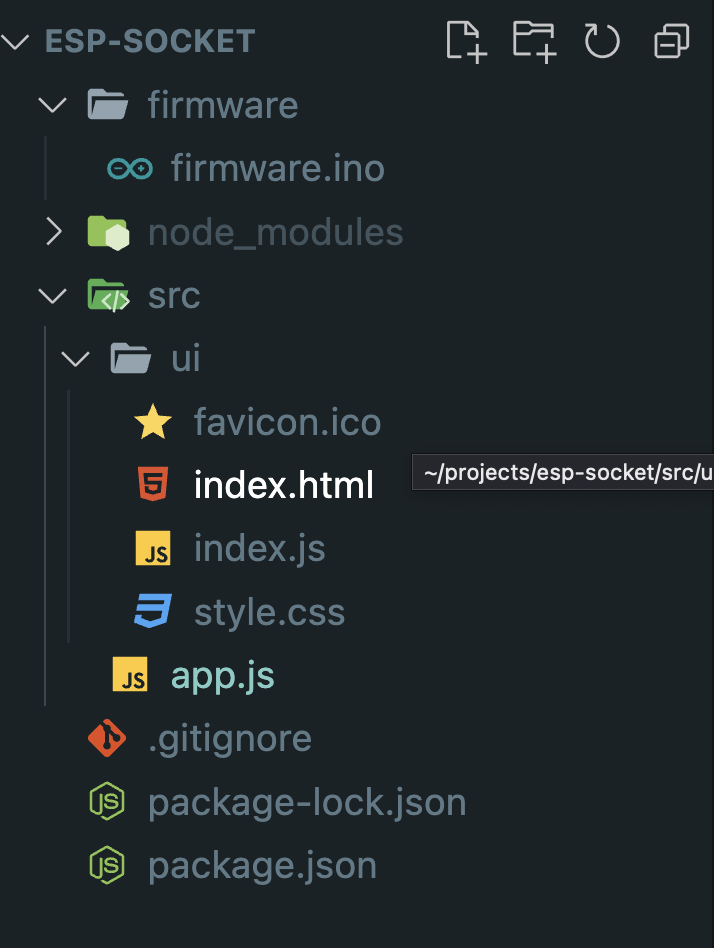Collapse the ESP-SOCKET project root
The width and height of the screenshot is (714, 948).
pos(16,42)
